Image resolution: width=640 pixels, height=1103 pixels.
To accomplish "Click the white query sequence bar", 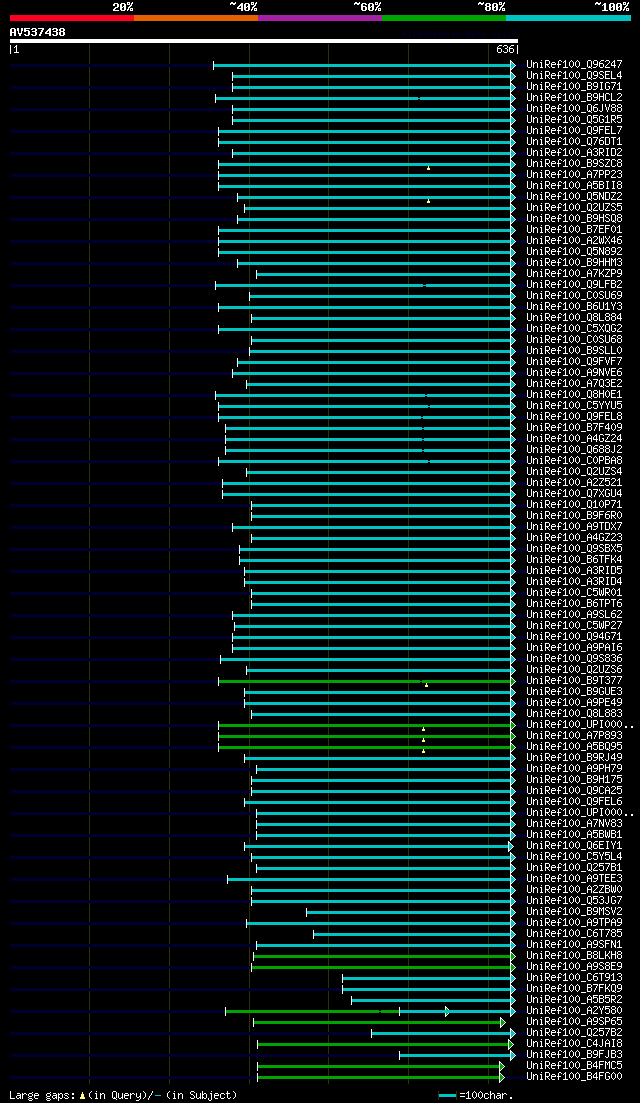I will pos(264,41).
